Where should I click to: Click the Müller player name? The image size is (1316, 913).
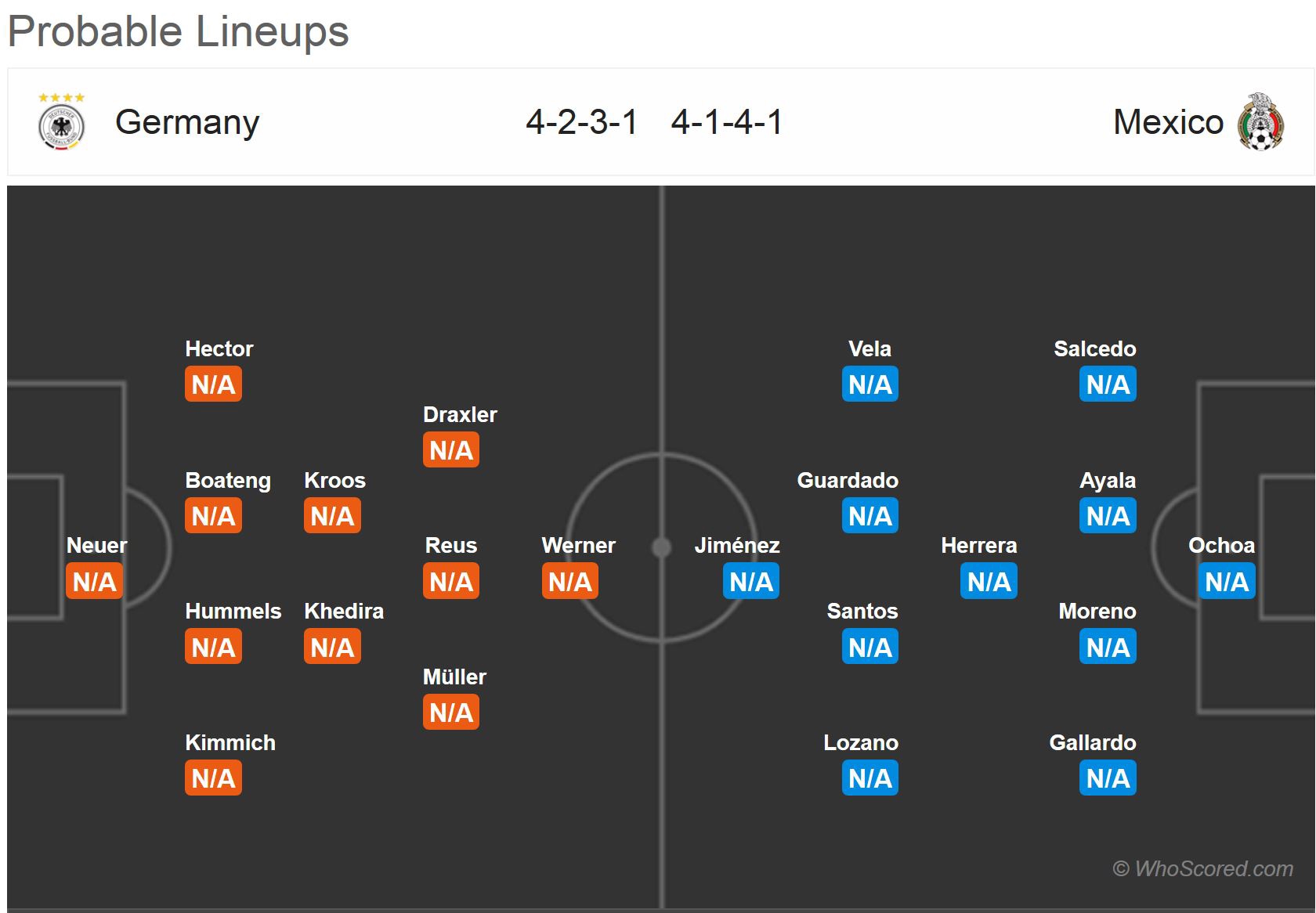tap(454, 677)
